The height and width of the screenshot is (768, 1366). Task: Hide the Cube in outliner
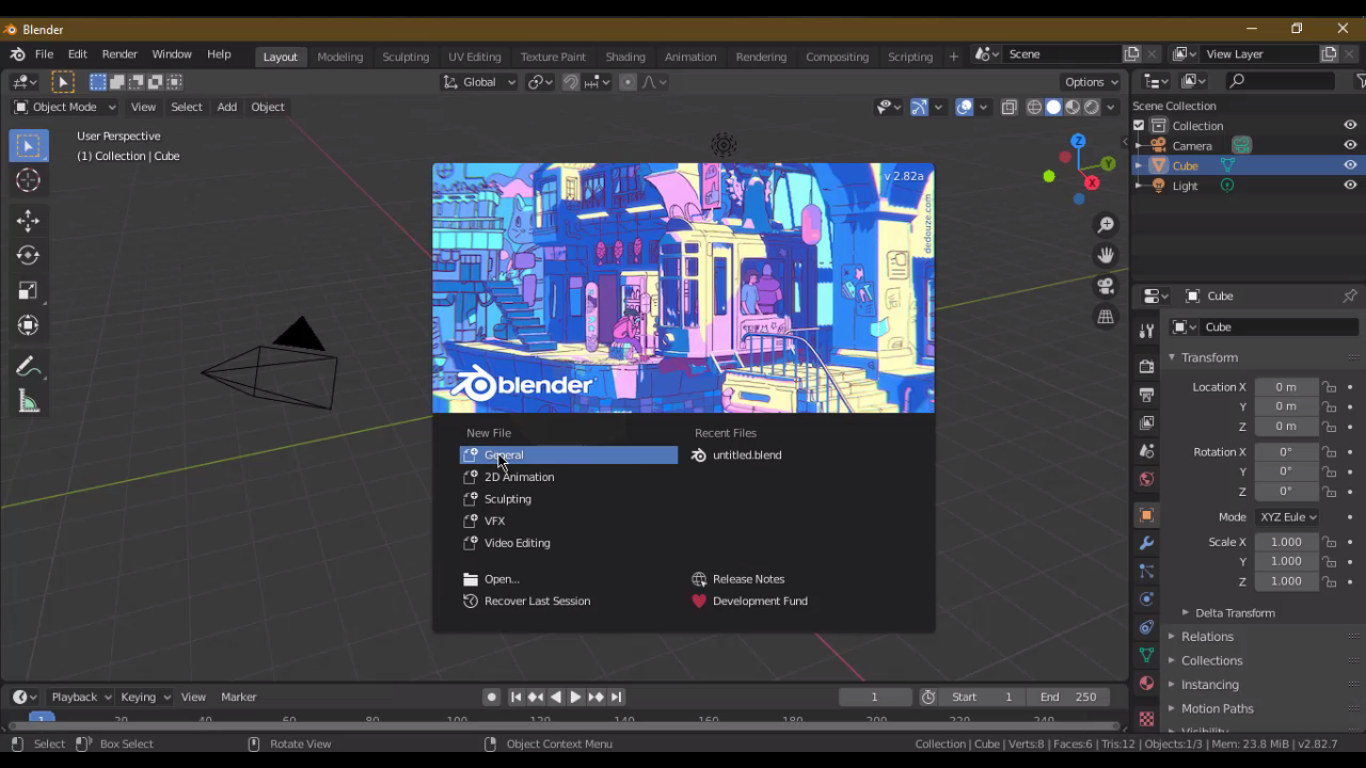coord(1350,165)
